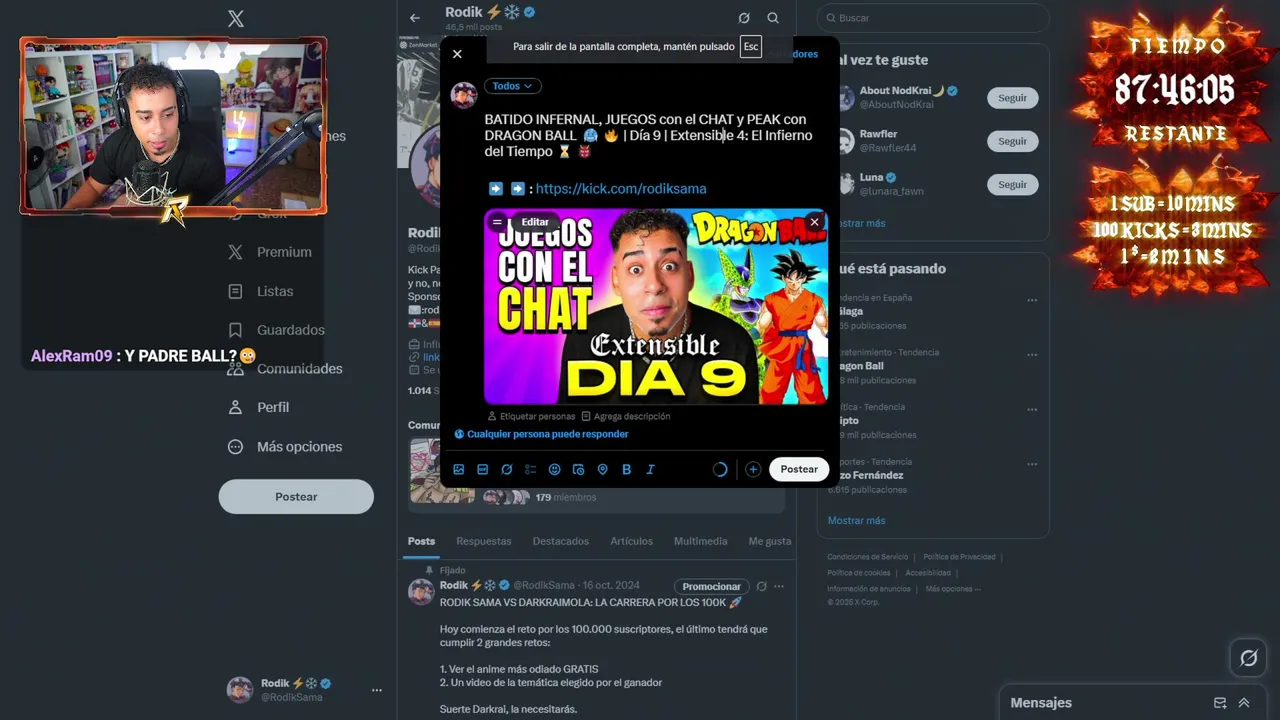
Task: Show more trends under Qué está pasando
Action: point(856,520)
